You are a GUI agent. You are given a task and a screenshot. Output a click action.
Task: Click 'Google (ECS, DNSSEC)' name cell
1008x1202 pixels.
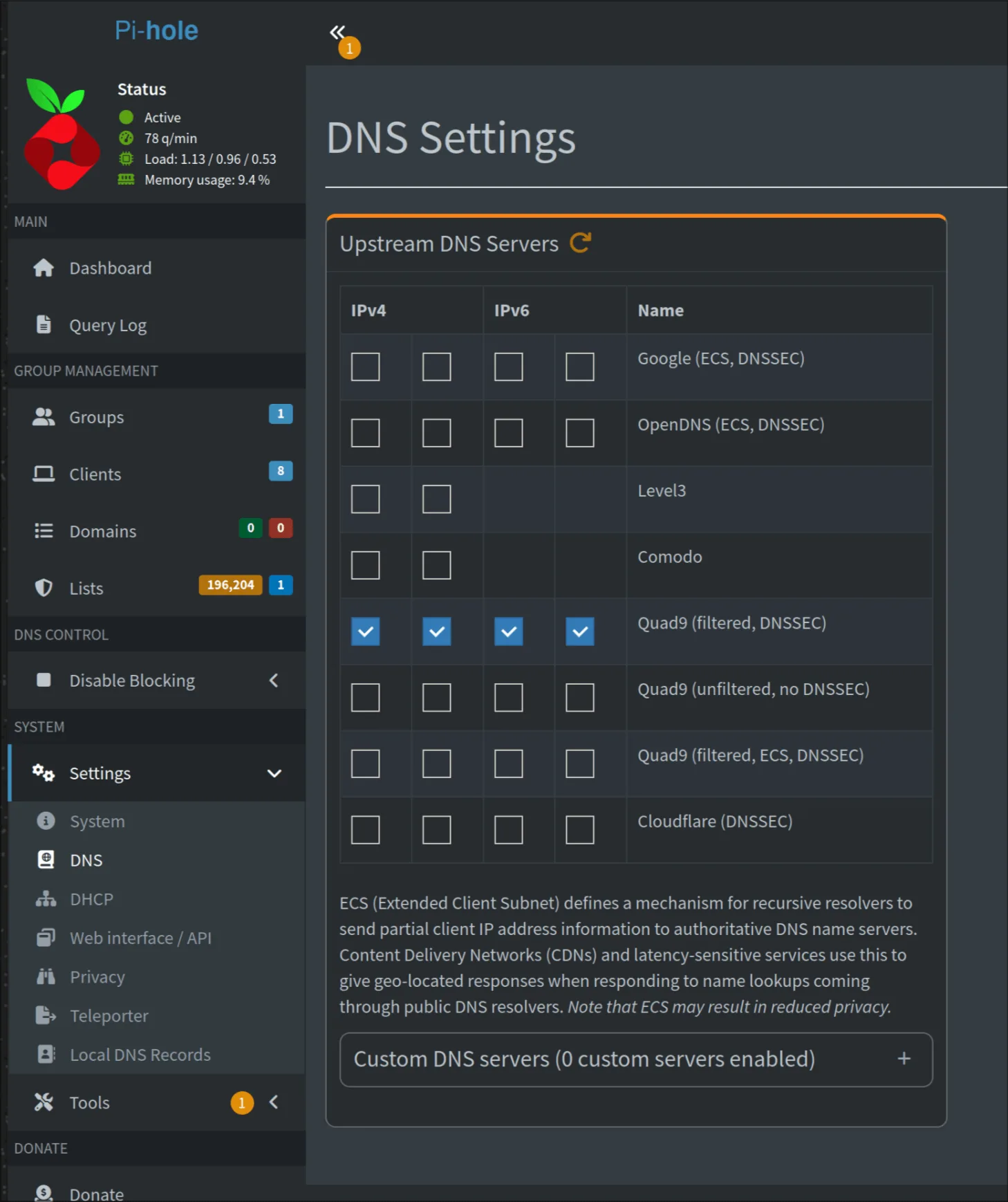tap(779, 367)
